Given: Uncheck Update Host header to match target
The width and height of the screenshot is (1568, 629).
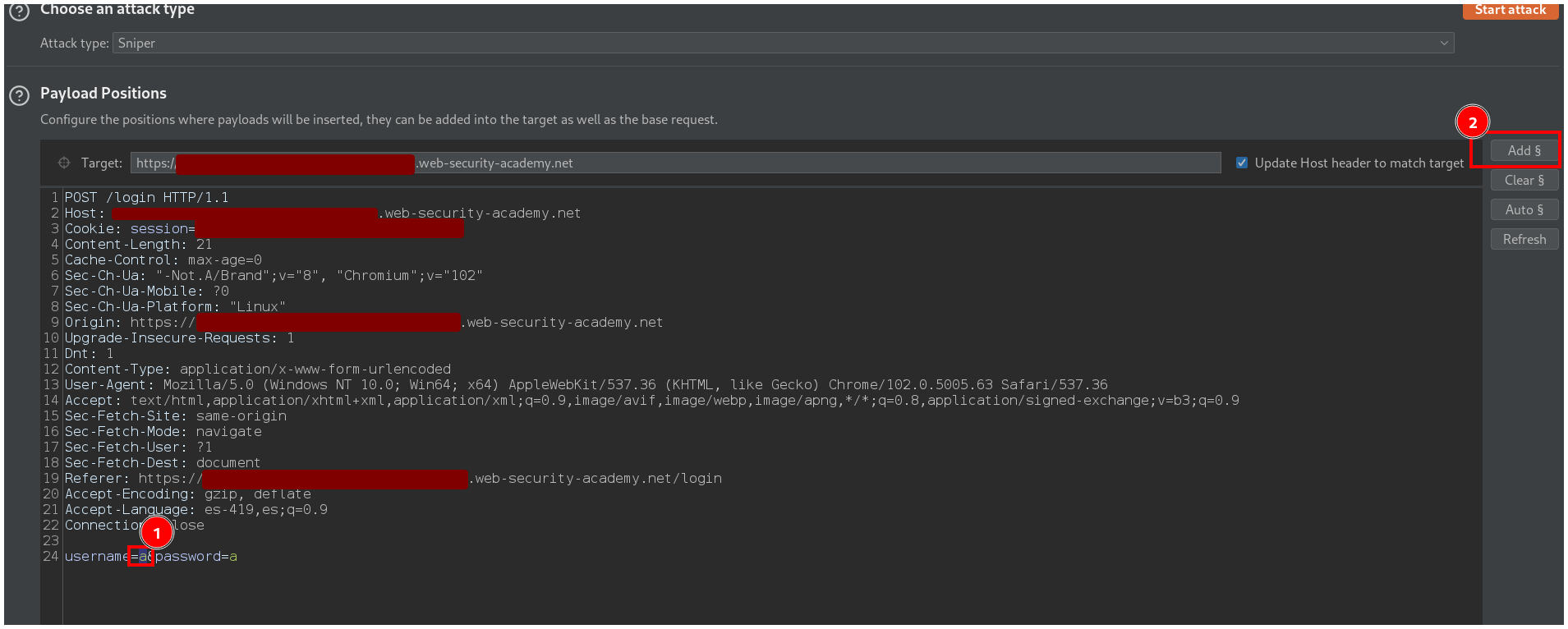Looking at the screenshot, I should [1242, 163].
